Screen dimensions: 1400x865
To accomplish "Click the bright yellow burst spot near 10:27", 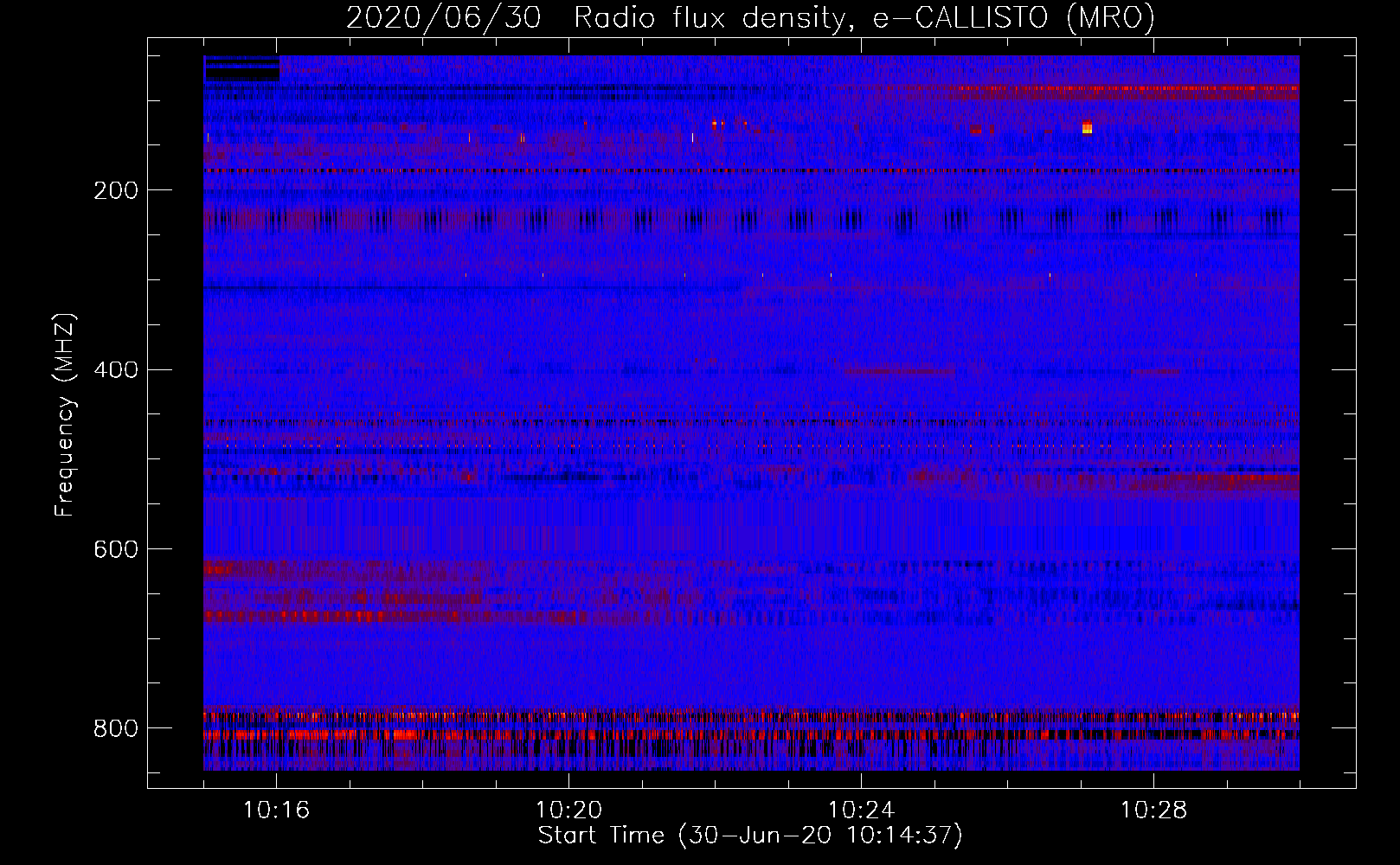I will pos(1088,128).
